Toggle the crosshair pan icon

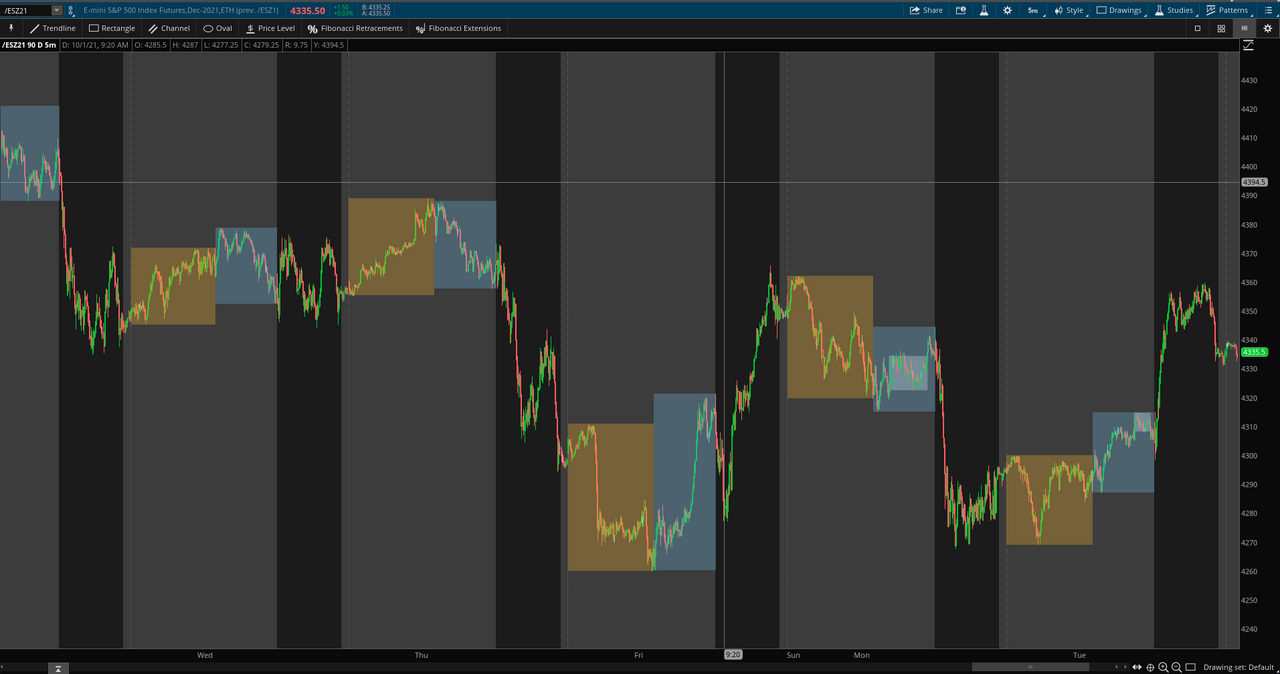pos(1150,667)
